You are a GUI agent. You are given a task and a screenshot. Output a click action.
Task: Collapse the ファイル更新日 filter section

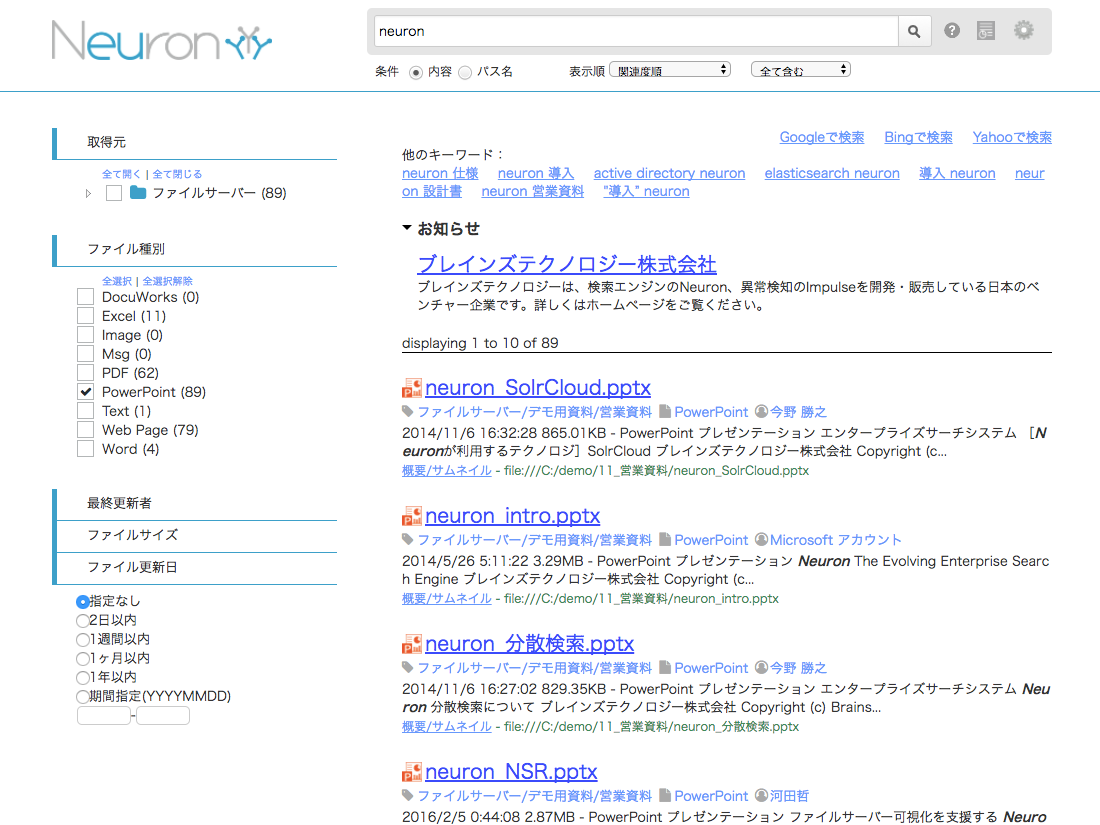tap(195, 567)
